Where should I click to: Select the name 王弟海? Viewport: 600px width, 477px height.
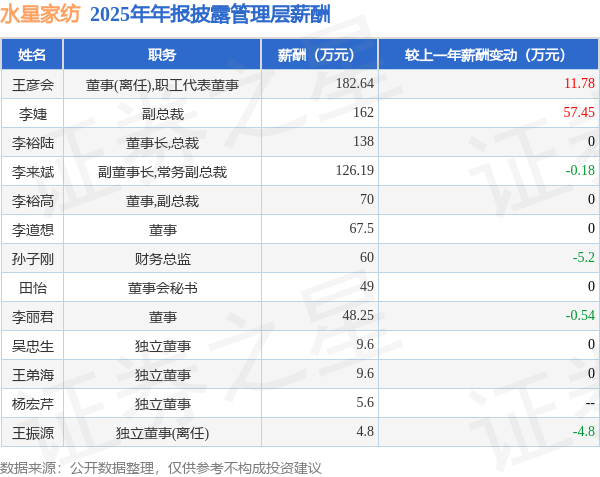tap(33, 375)
